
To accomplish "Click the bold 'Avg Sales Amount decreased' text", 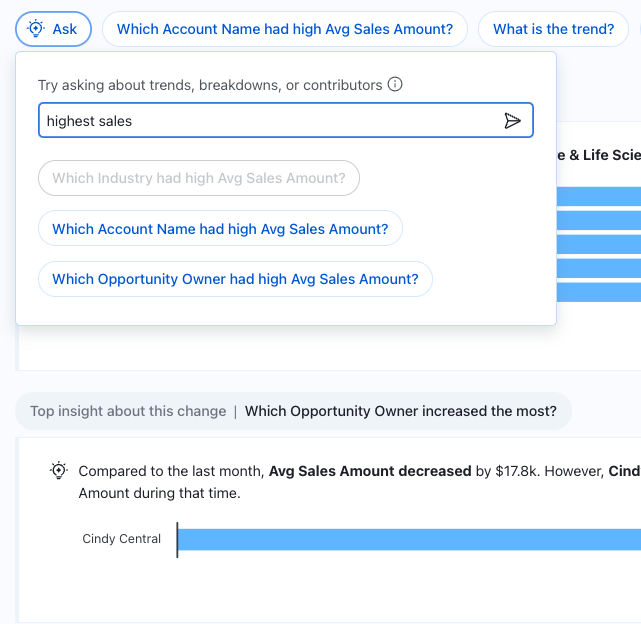I will (x=370, y=471).
